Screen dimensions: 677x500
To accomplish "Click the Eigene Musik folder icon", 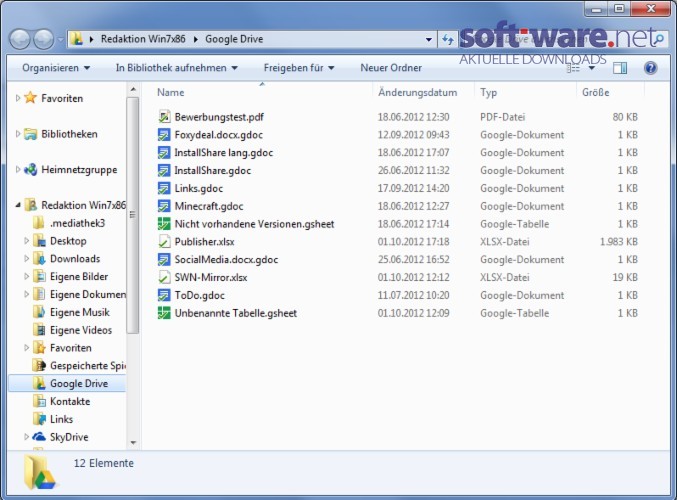I will (39, 312).
